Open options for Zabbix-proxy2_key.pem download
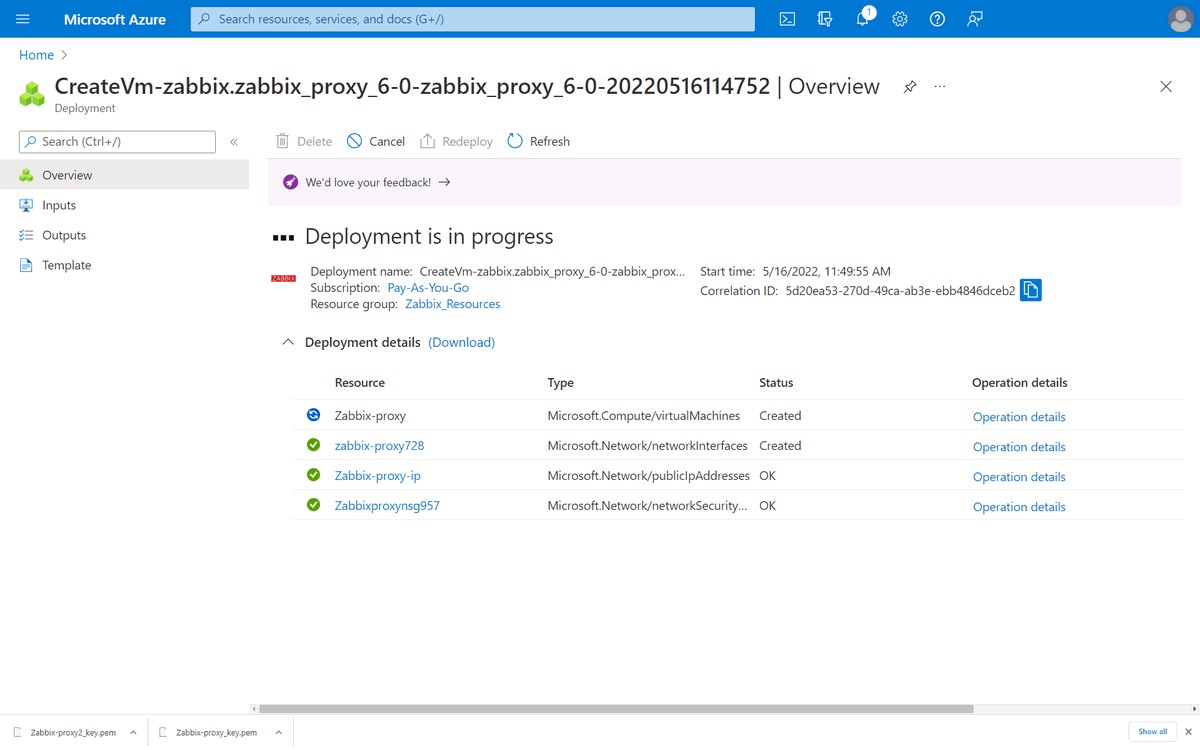This screenshot has width=1200, height=750. [133, 733]
